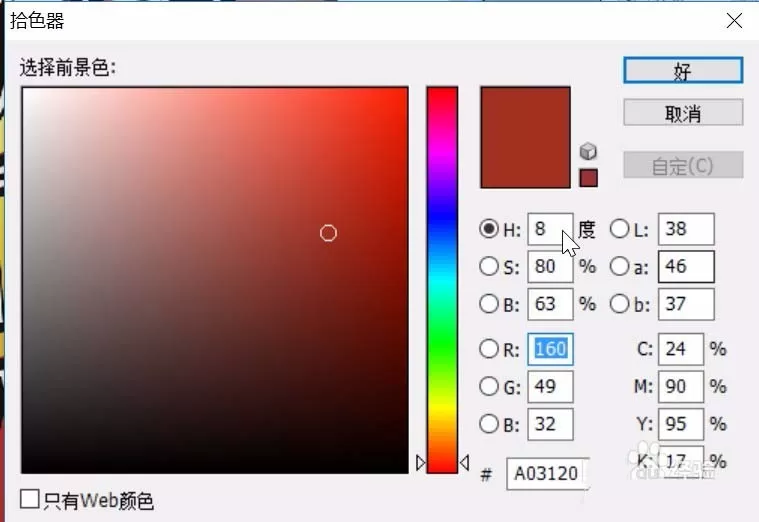Click the large new color preview swatch

525,138
